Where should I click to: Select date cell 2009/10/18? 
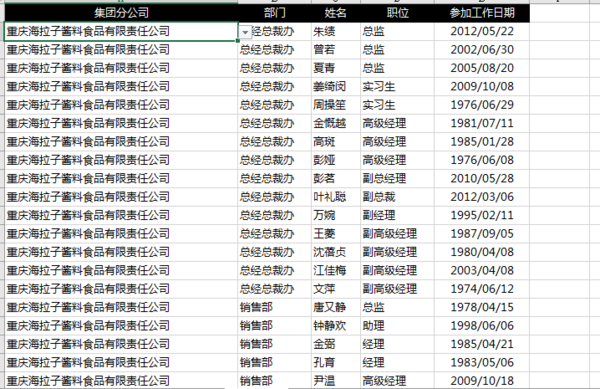482,381
